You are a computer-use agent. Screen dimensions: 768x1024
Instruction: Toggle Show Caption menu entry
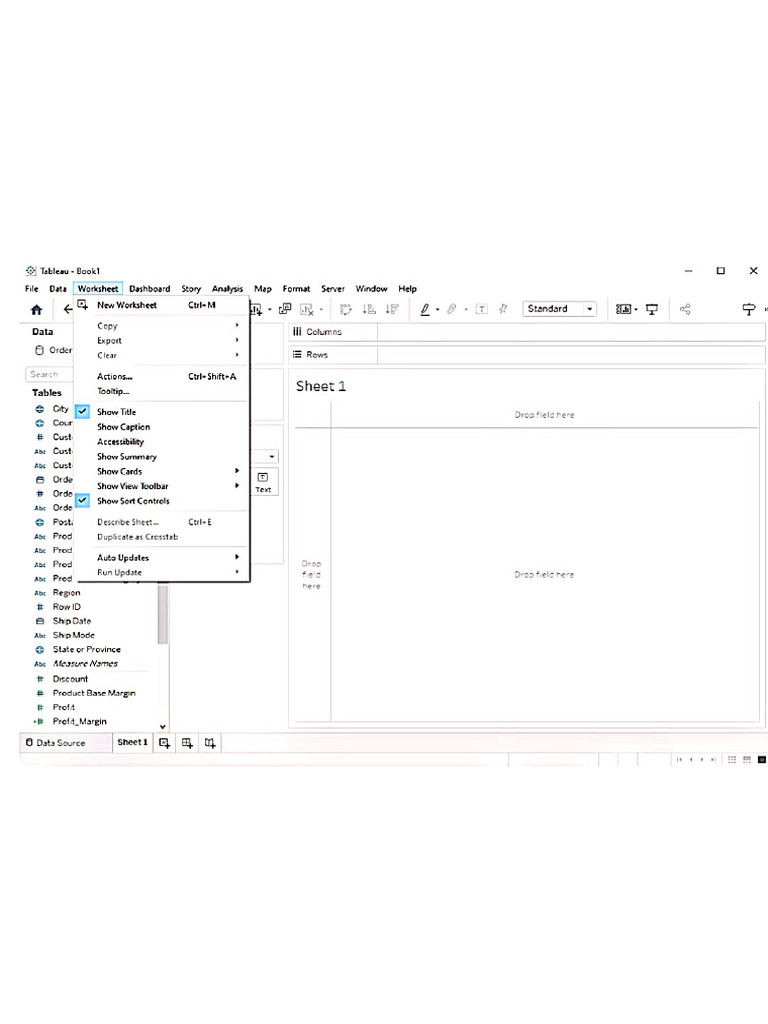[123, 426]
